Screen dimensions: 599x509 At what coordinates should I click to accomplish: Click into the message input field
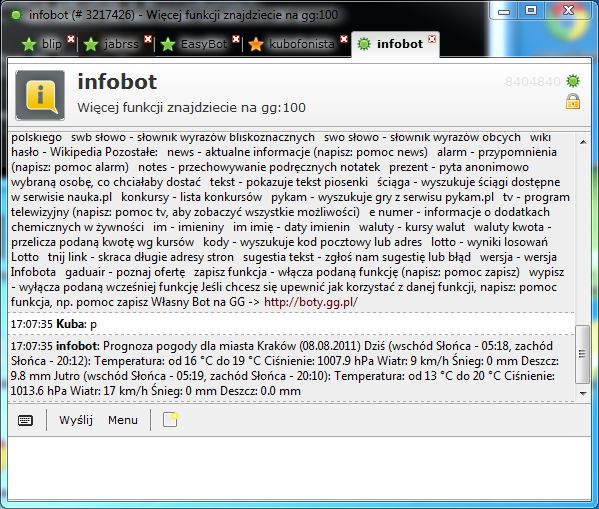[x=299, y=468]
